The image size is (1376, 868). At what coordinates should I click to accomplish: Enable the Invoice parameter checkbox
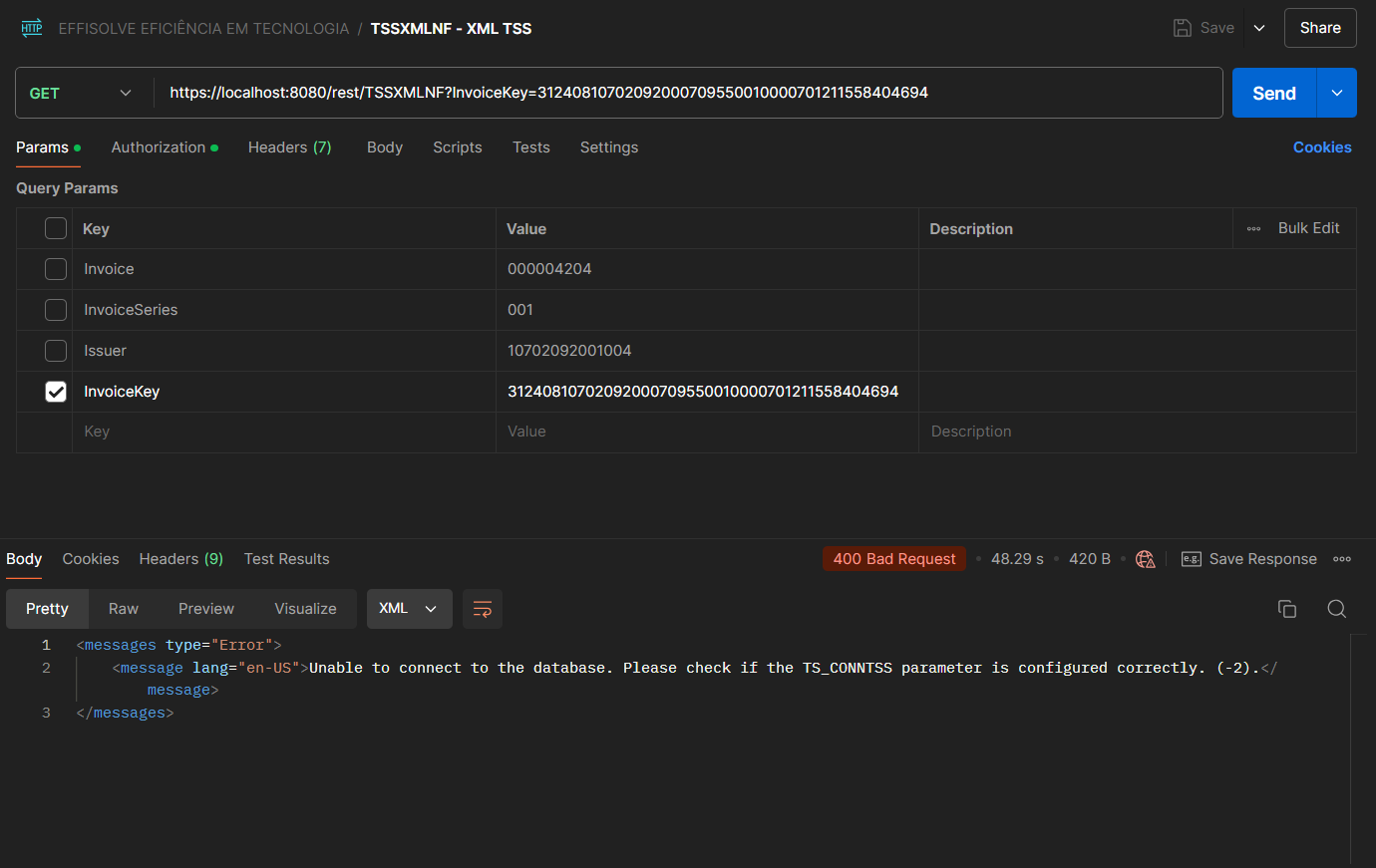pos(56,269)
